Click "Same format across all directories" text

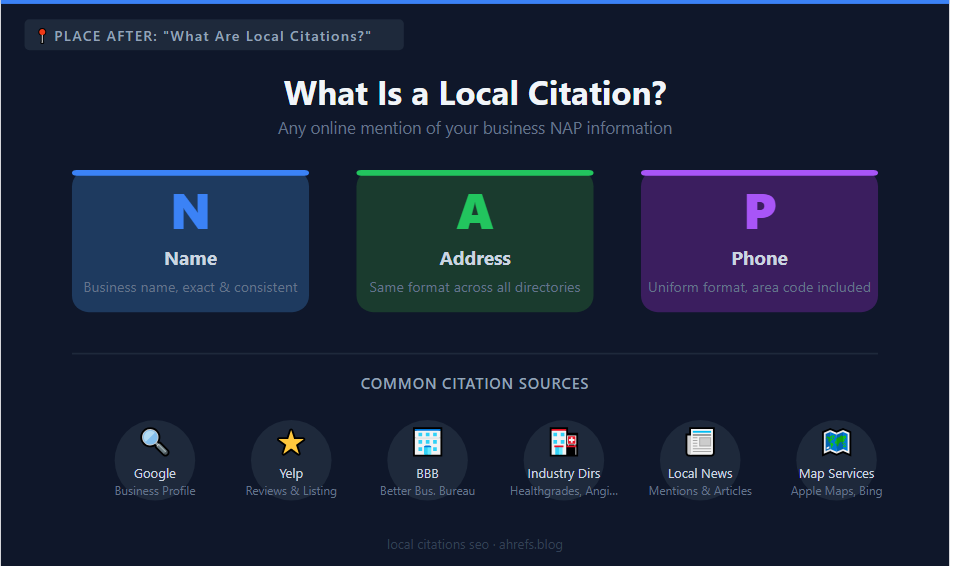pos(475,287)
